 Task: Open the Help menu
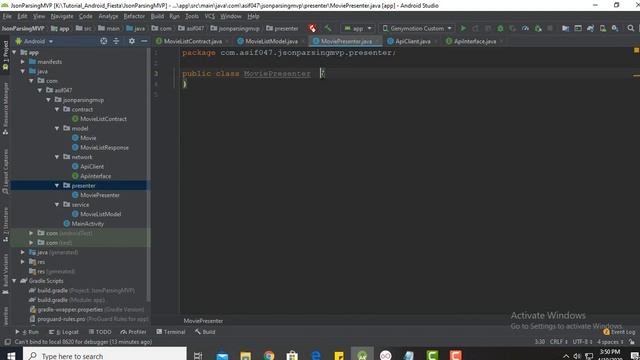[253, 16]
